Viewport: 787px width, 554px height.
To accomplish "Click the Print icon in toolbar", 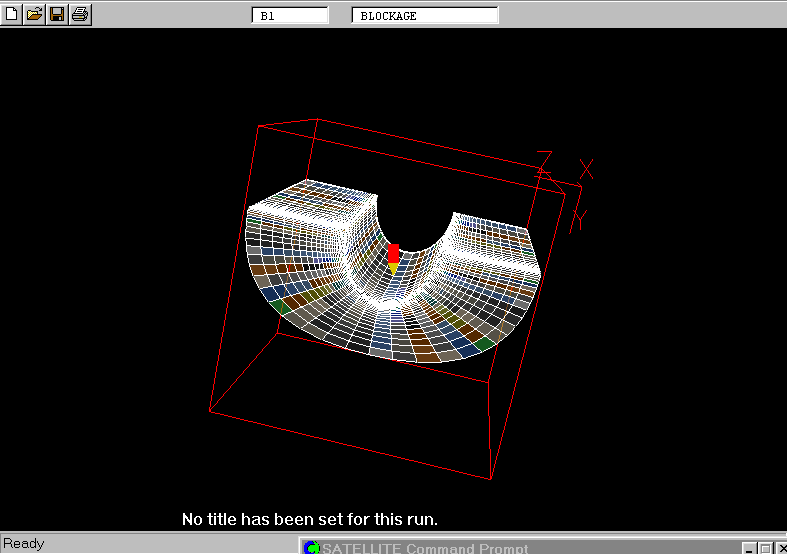I will [80, 15].
